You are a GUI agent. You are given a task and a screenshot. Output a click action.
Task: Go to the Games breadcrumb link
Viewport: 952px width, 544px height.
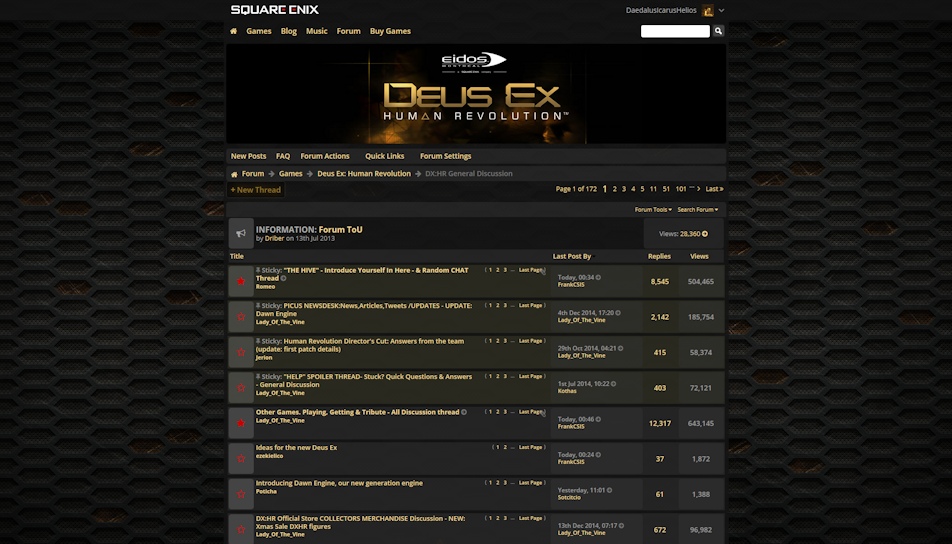tap(291, 174)
